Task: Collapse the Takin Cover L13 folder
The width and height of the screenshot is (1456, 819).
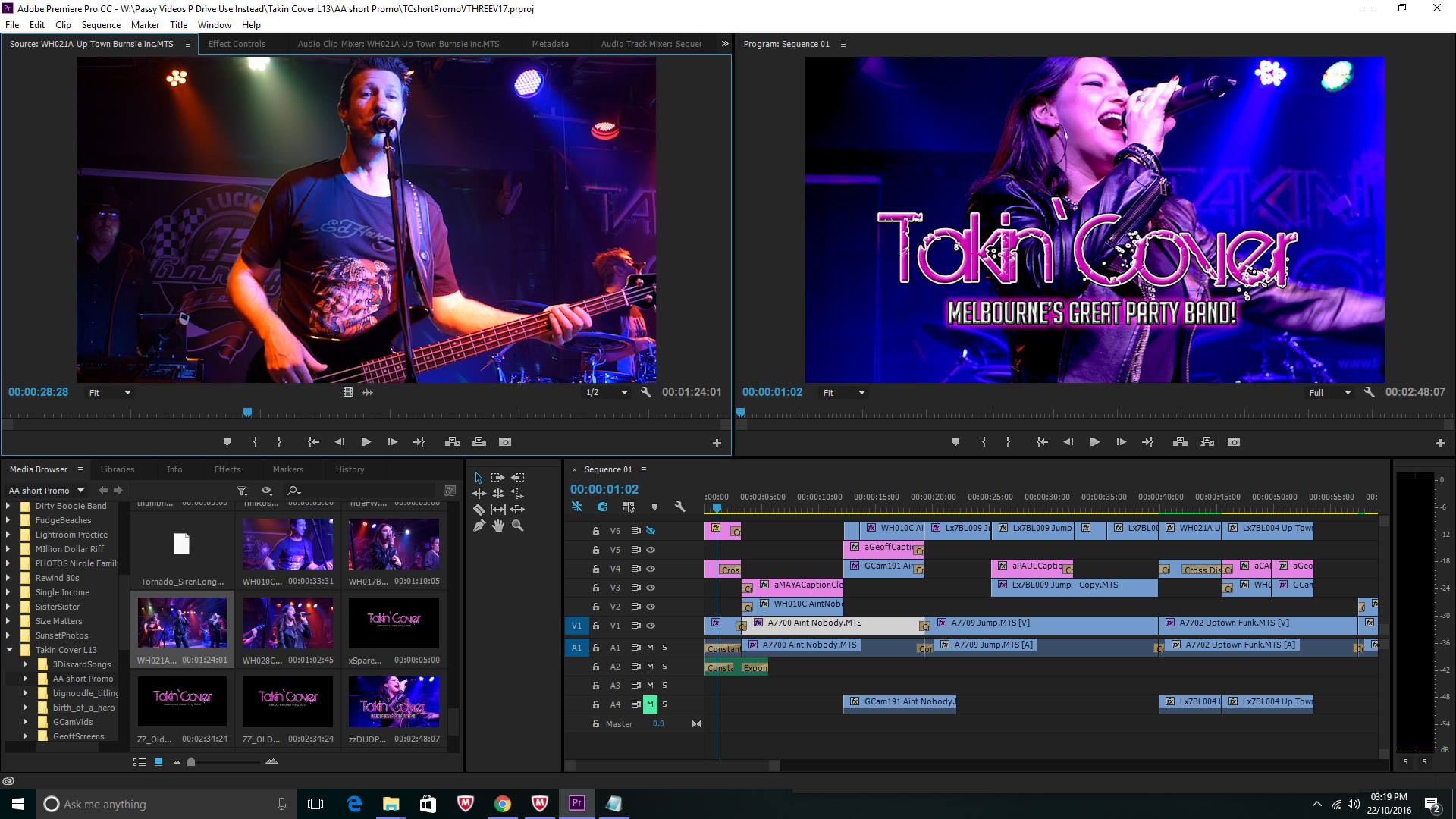Action: coord(9,650)
